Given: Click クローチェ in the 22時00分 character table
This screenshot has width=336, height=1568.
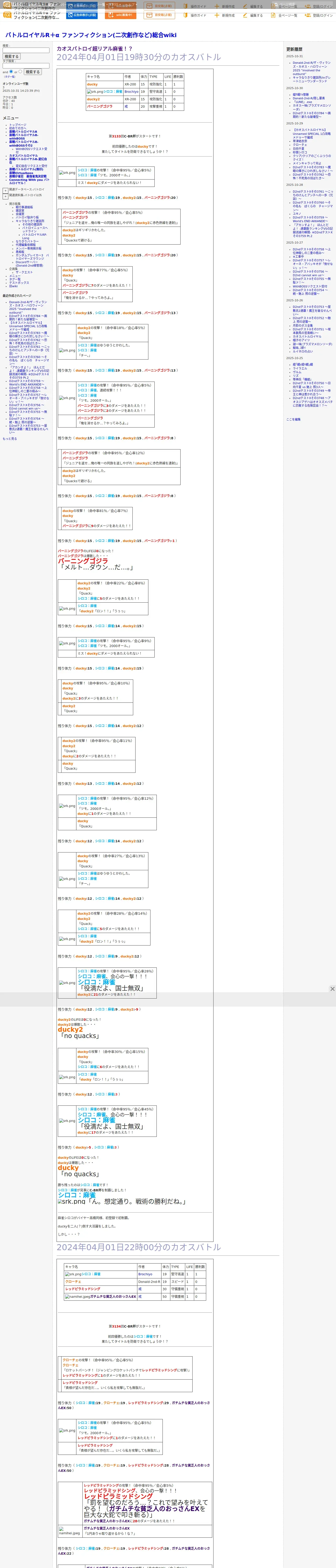Looking at the screenshot, I should click(x=73, y=1281).
